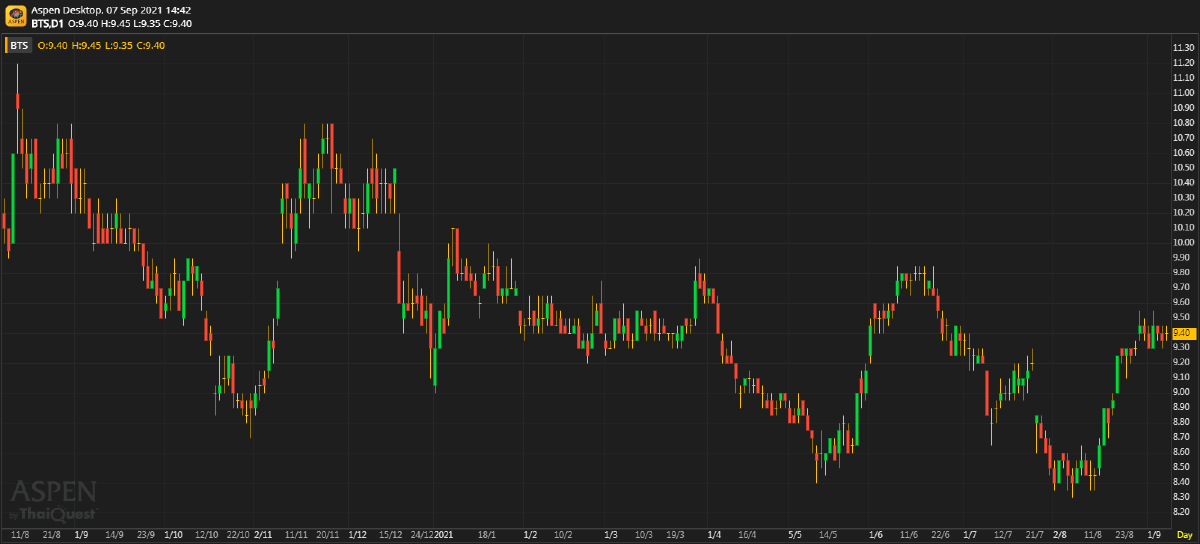
Task: Click the 'Aspen Desktop. 07 Sep 2021 14:42' header
Action: pyautogui.click(x=111, y=10)
